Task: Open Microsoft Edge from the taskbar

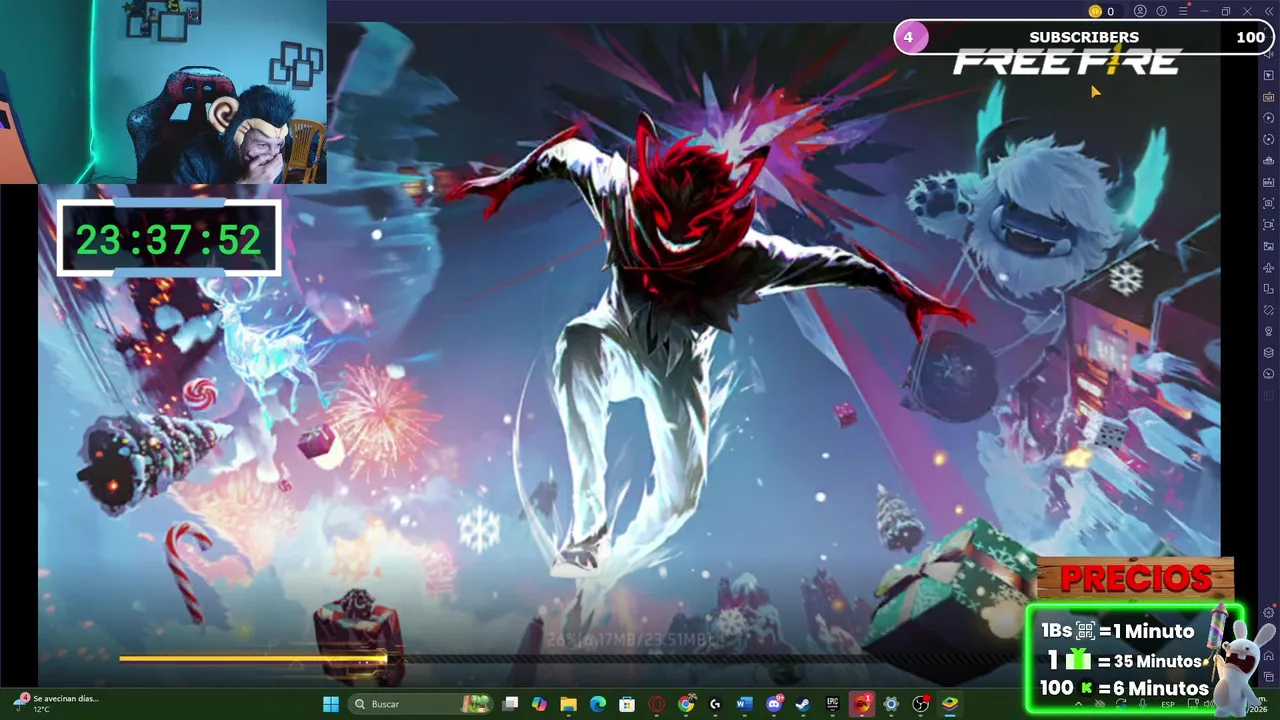Action: [x=598, y=704]
